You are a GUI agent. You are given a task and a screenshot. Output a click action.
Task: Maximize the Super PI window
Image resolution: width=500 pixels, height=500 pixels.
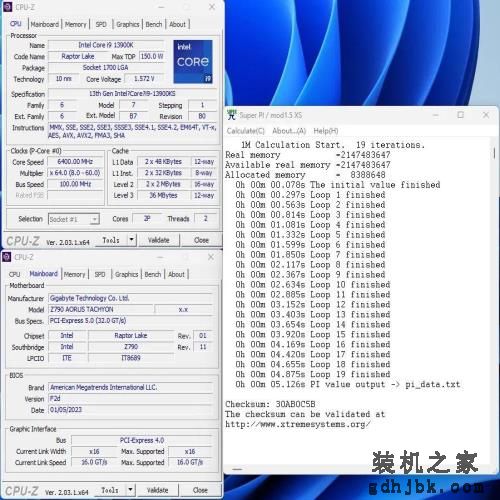(461, 115)
